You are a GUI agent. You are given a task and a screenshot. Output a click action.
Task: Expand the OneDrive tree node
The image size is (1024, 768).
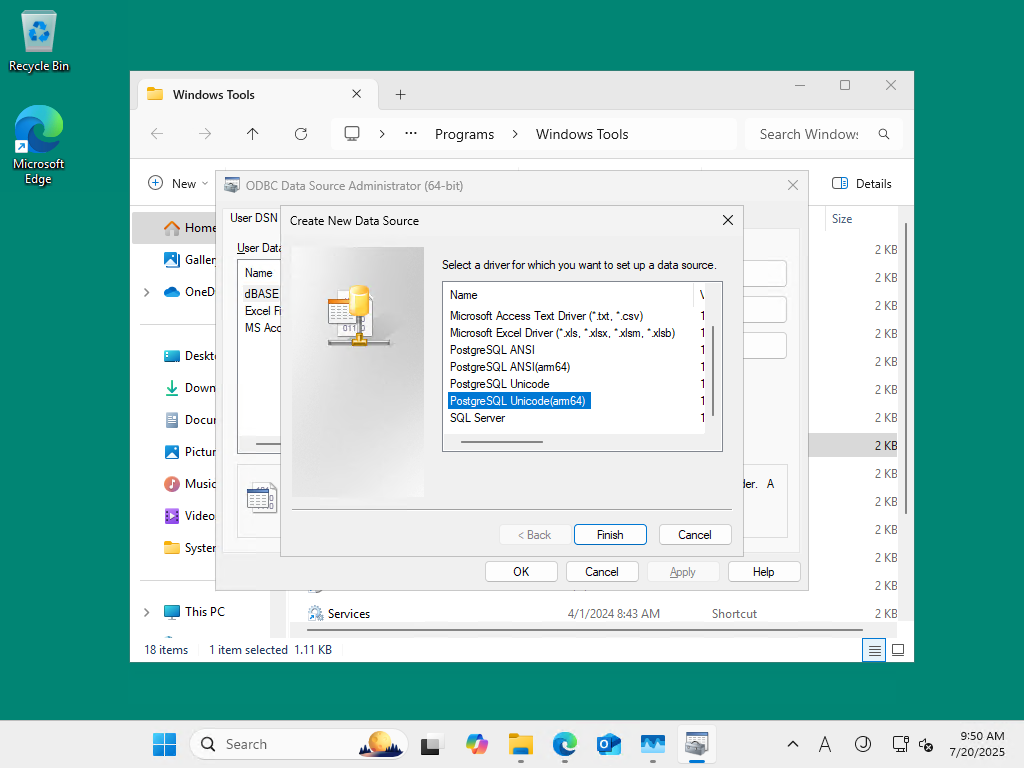(147, 292)
